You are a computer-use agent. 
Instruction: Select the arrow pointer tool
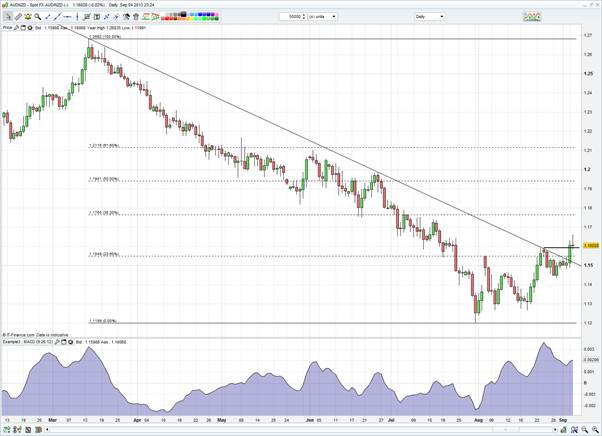coord(8,17)
